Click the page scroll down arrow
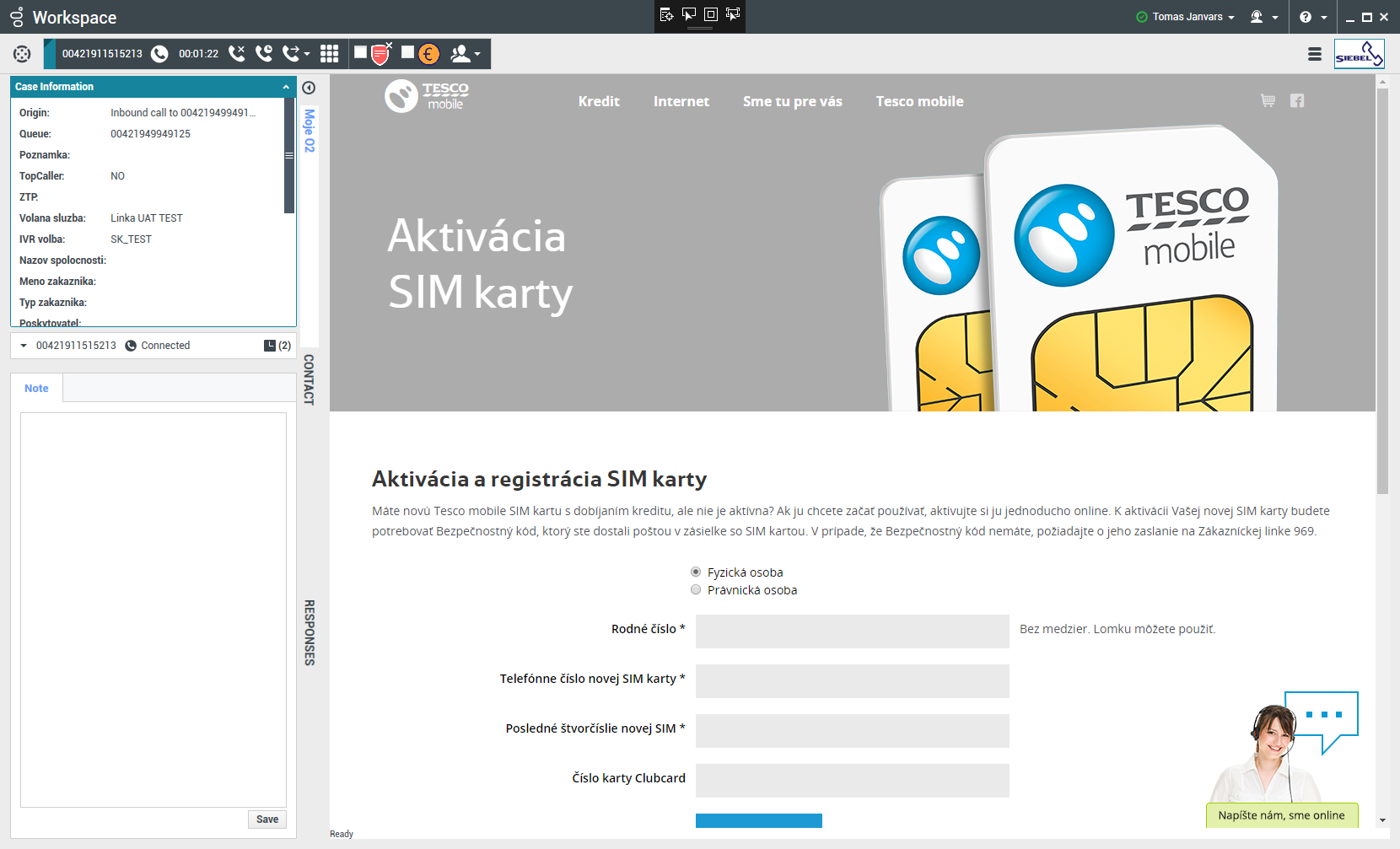The image size is (1400, 849). [x=1382, y=819]
